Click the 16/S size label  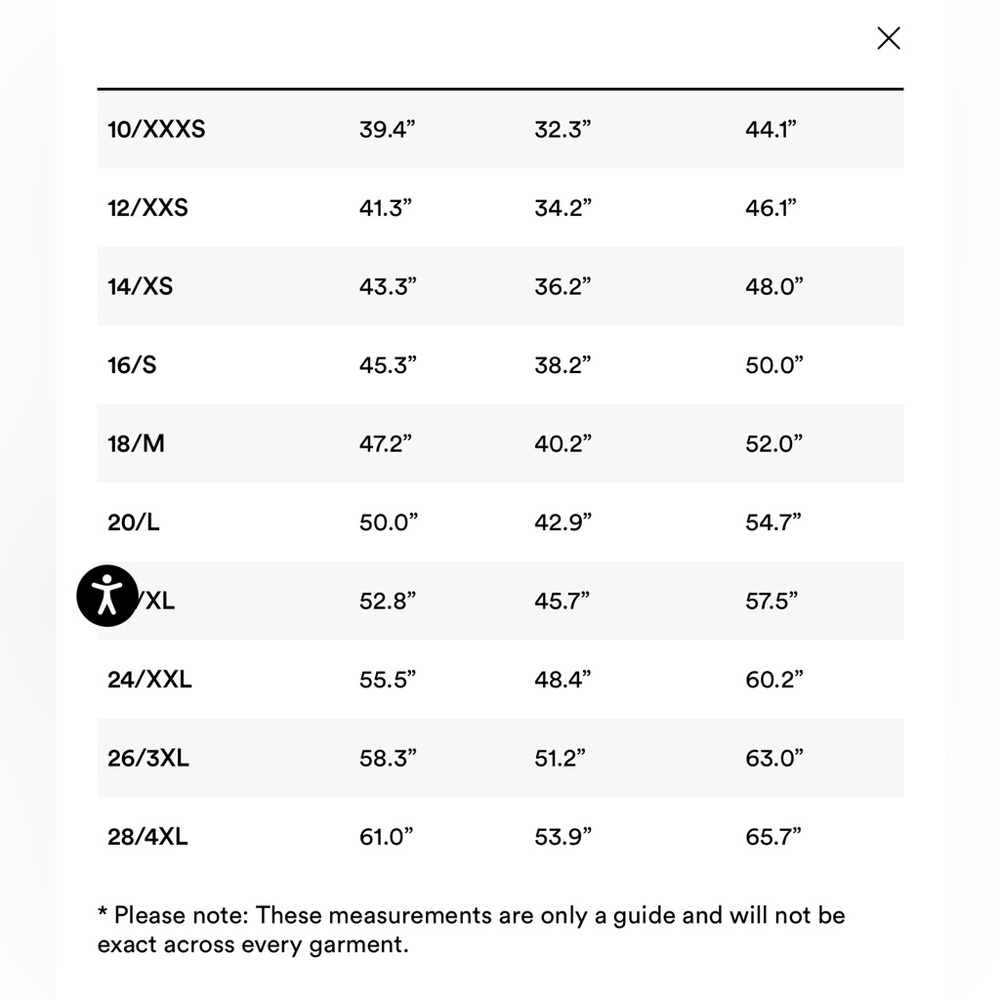point(132,365)
